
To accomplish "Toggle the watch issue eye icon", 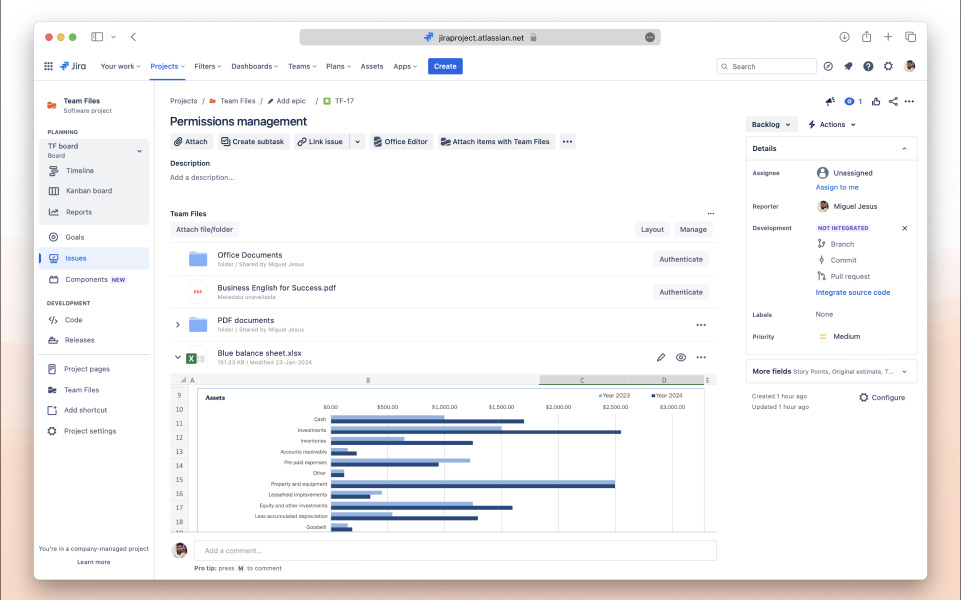I will (x=849, y=101).
